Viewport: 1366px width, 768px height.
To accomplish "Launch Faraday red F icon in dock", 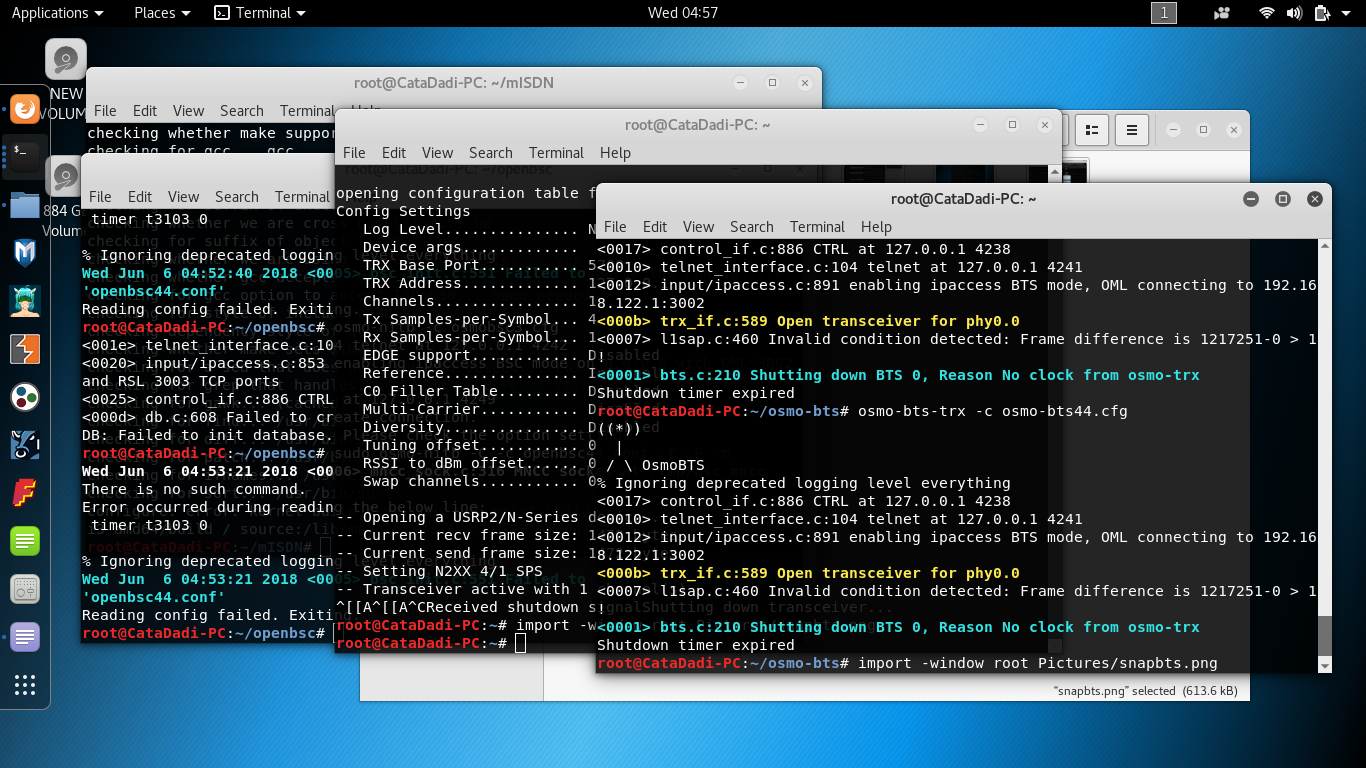I will (x=25, y=493).
